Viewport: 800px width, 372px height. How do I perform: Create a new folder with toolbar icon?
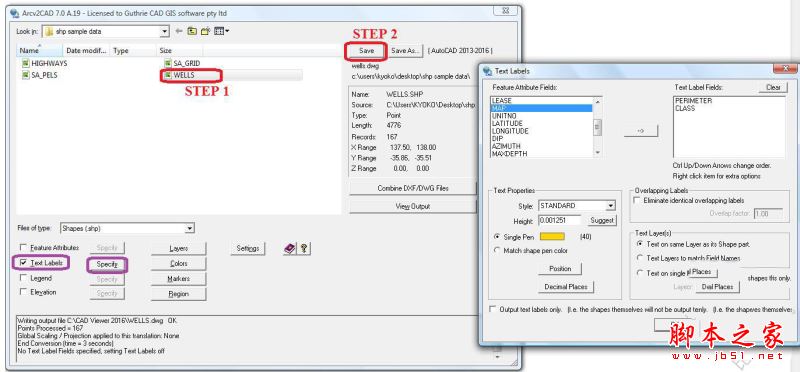[205, 31]
